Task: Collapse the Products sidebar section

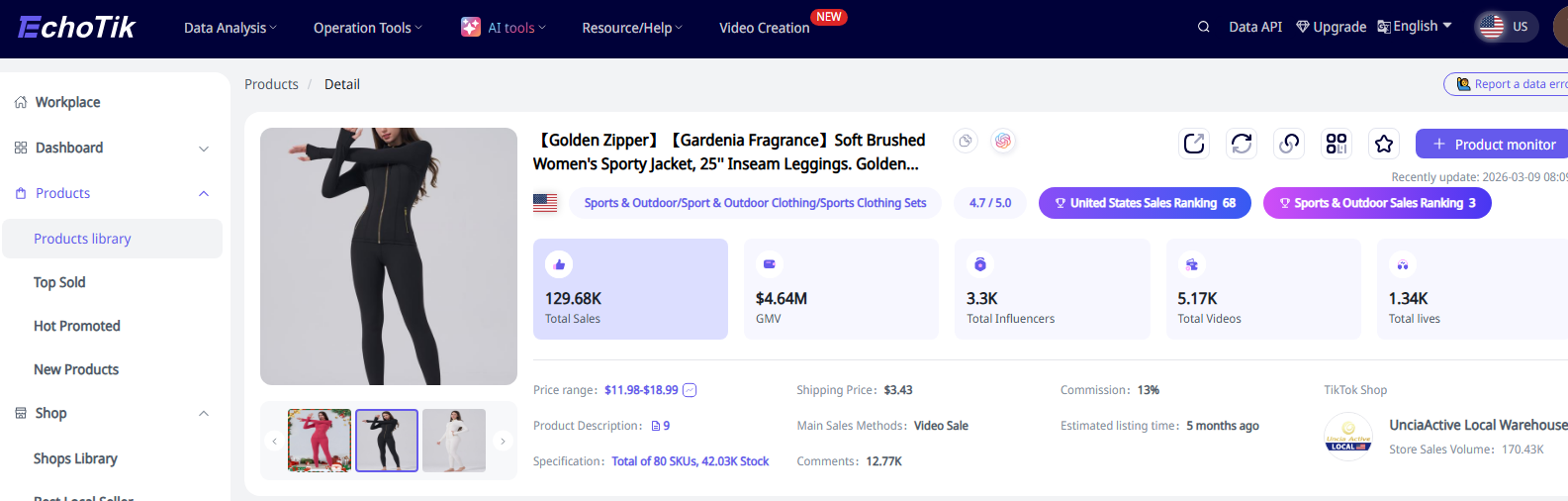Action: click(204, 193)
